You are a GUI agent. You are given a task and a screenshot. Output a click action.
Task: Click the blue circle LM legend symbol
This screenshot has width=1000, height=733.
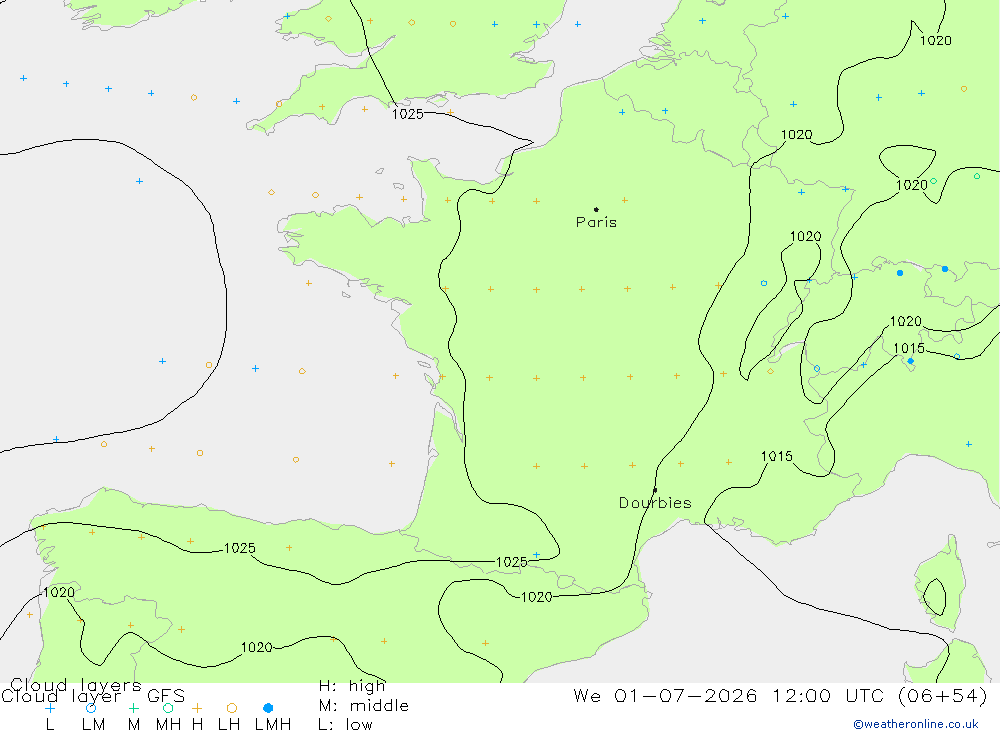pyautogui.click(x=91, y=708)
